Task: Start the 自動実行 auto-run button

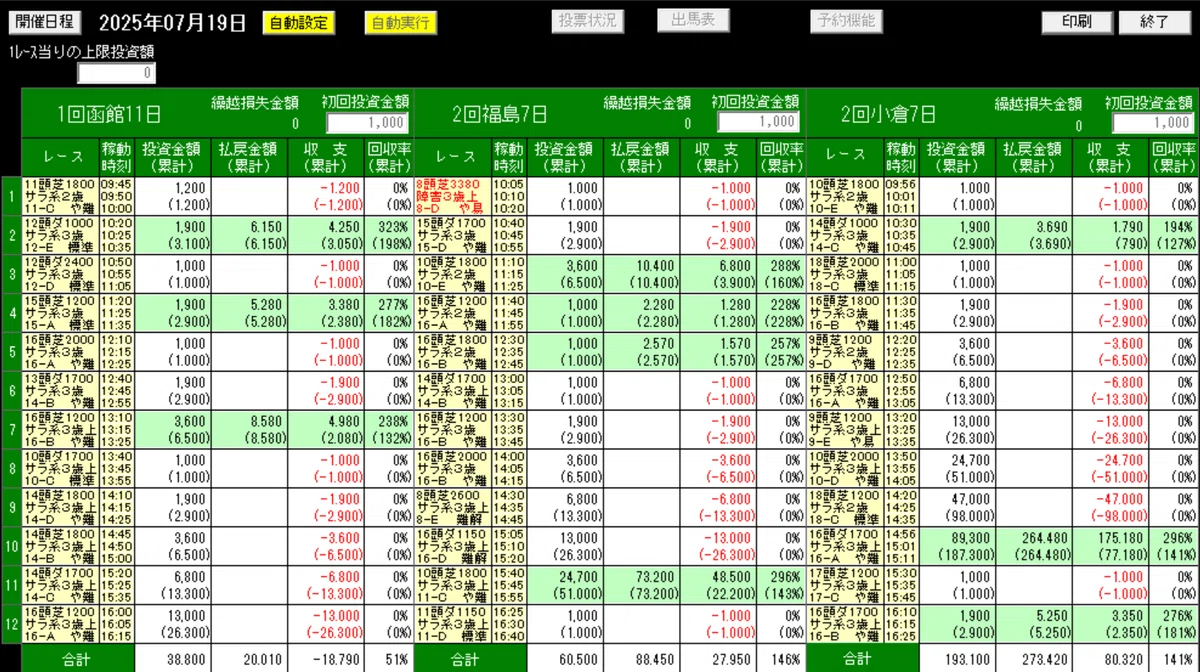Action: tap(401, 22)
